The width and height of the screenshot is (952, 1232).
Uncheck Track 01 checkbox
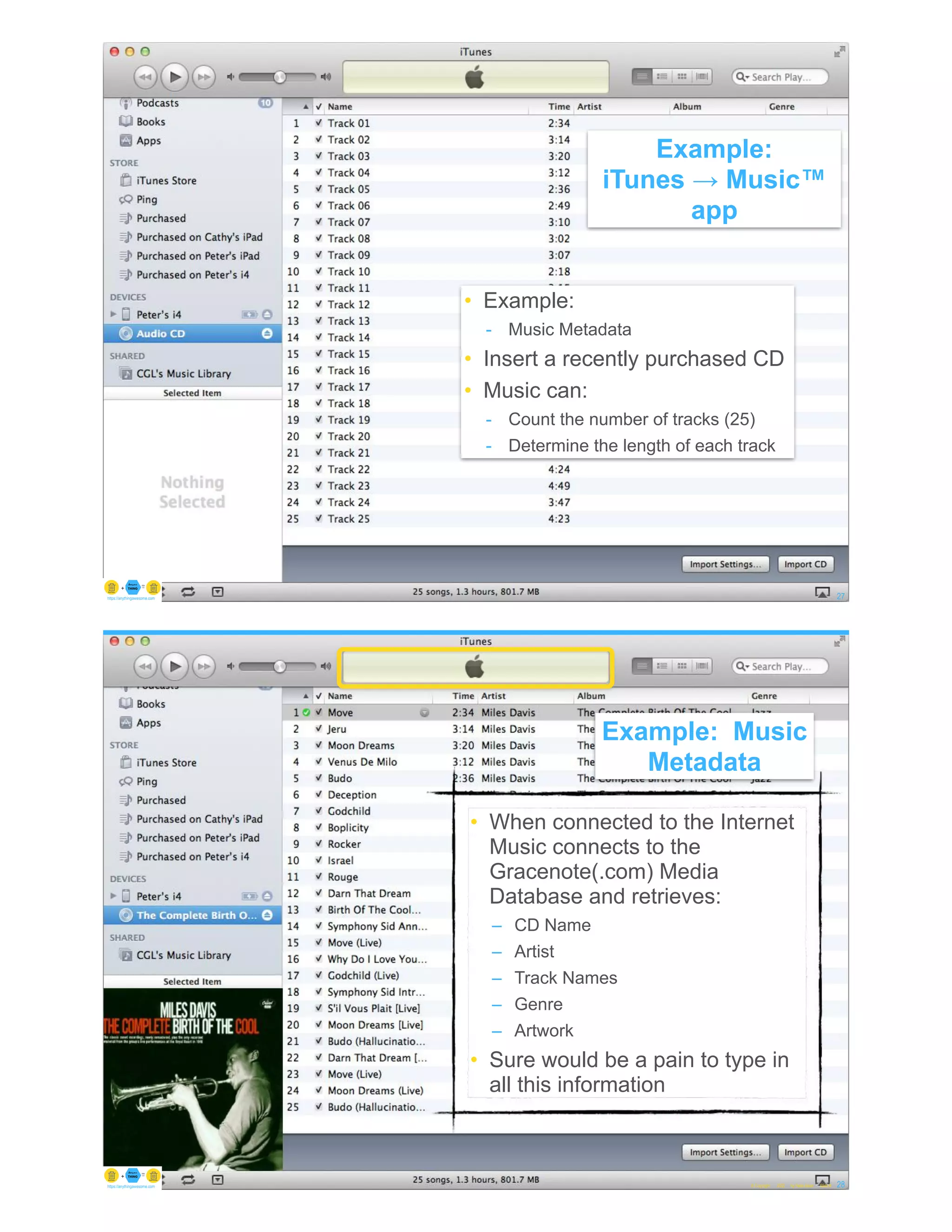(318, 122)
